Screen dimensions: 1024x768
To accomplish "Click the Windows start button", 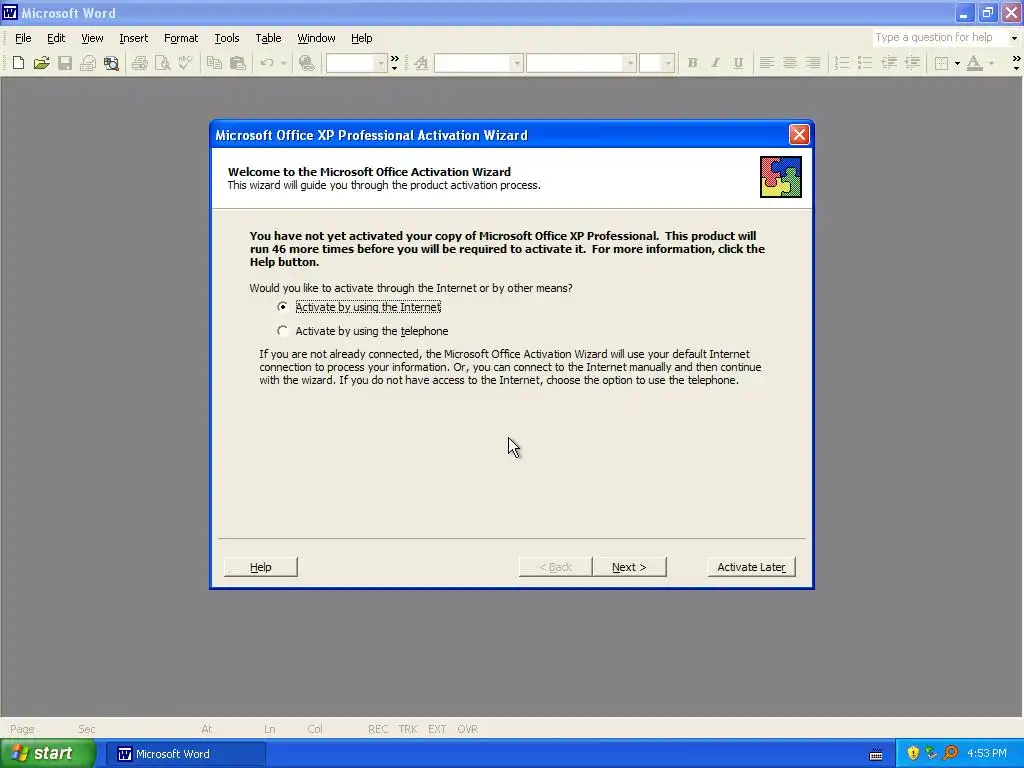I will tap(48, 754).
